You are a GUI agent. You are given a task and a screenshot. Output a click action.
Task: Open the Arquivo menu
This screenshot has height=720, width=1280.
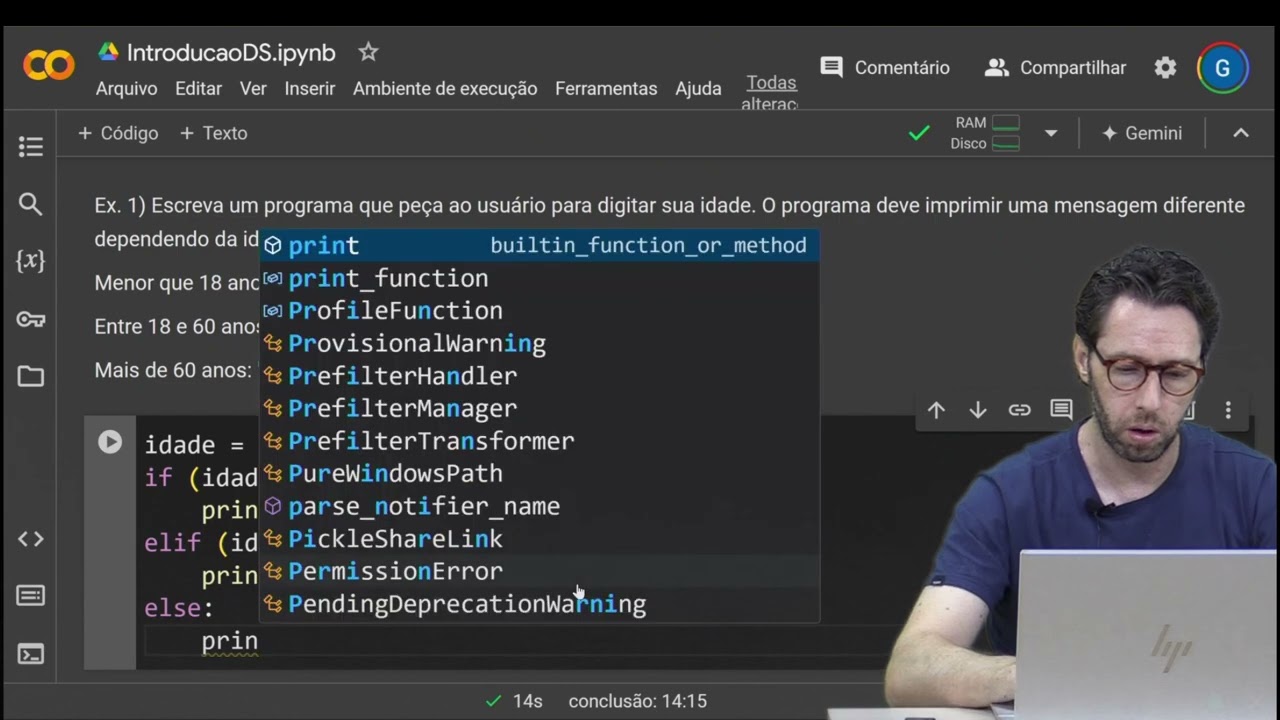coord(126,89)
